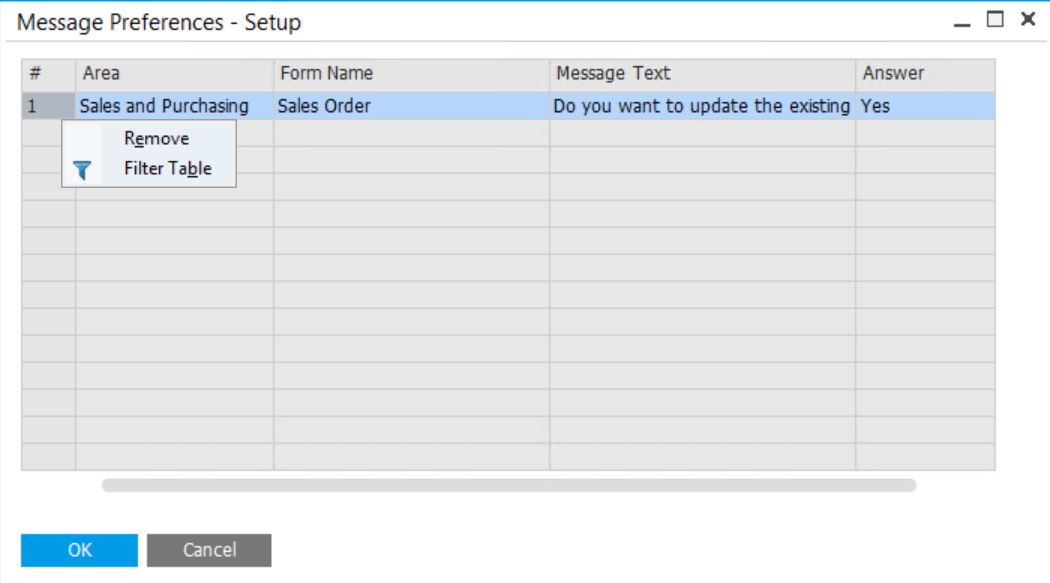The height and width of the screenshot is (583, 1050).
Task: Close the Message Preferences window
Action: point(1027,19)
